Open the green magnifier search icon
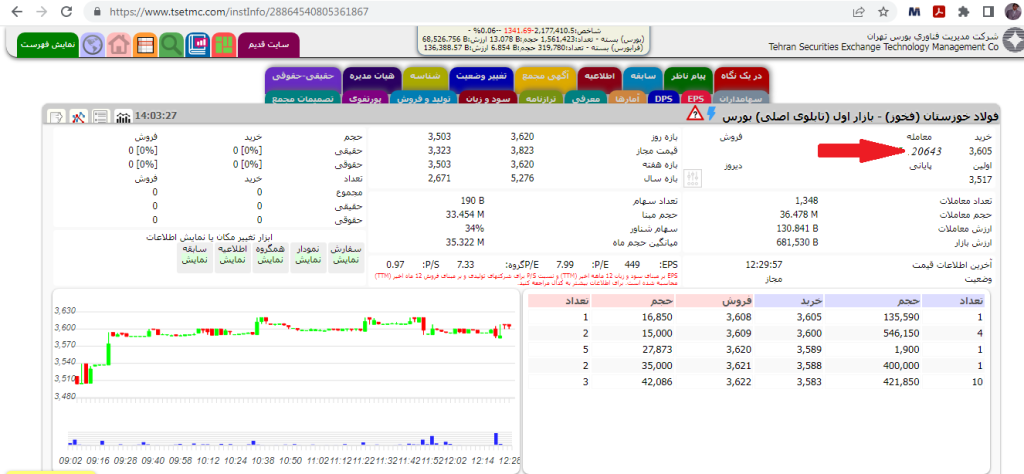The width and height of the screenshot is (1024, 474). pyautogui.click(x=171, y=44)
